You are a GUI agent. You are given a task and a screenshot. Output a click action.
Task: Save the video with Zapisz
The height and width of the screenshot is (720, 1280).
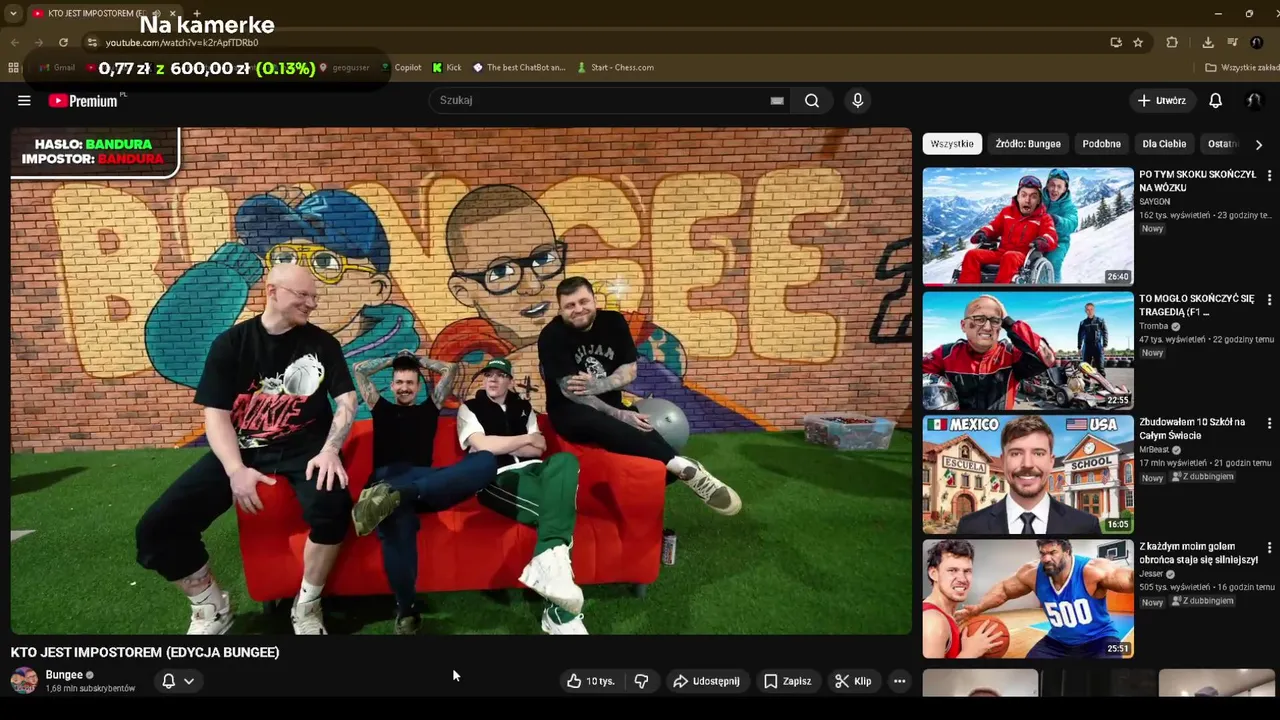(787, 681)
